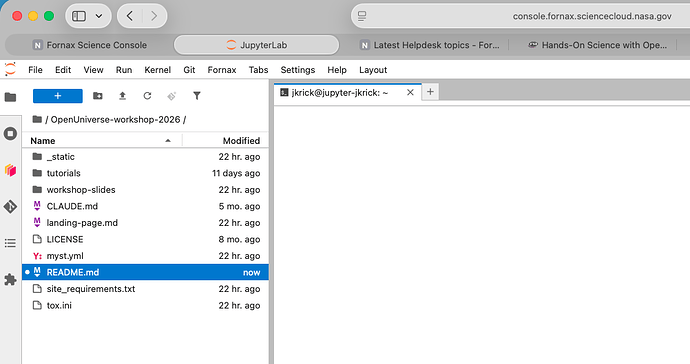Open Table of Contents sidebar panel
Screen dimensions: 690x364
[11, 243]
